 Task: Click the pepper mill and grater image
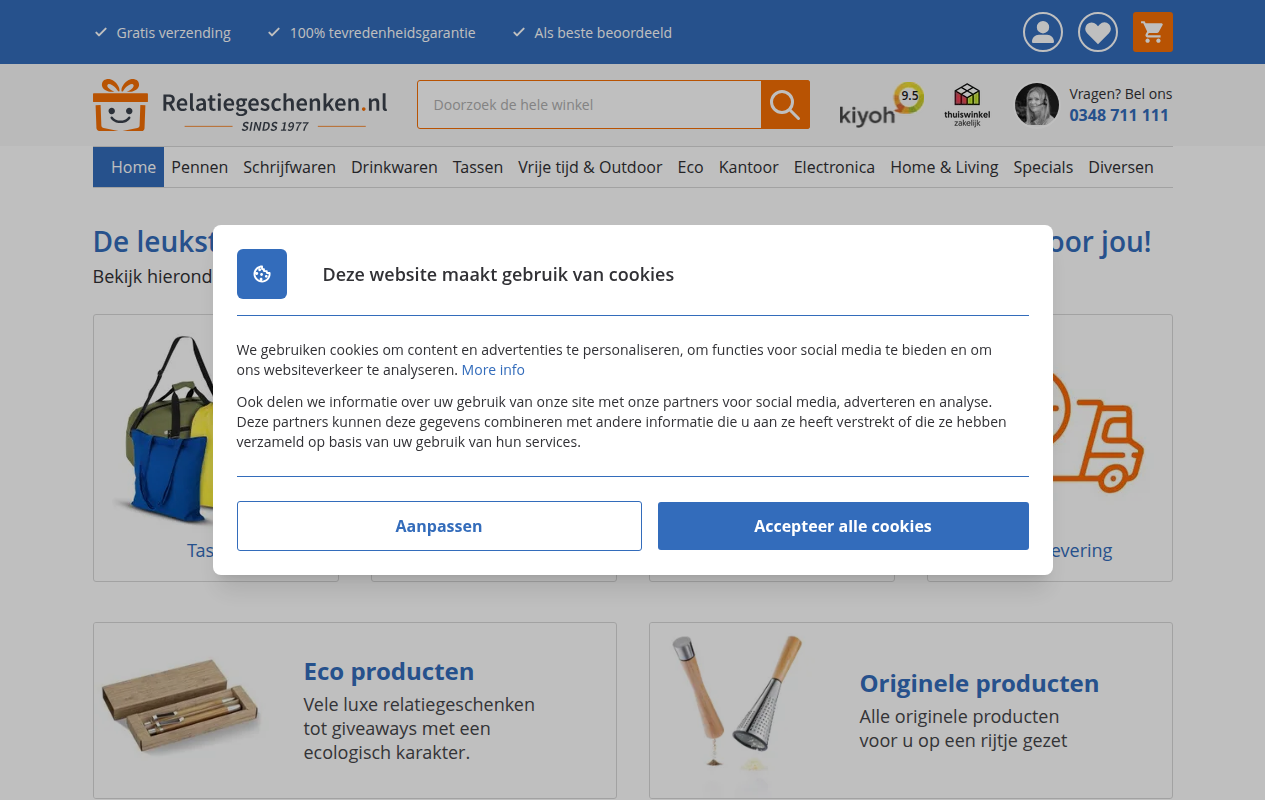(738, 703)
